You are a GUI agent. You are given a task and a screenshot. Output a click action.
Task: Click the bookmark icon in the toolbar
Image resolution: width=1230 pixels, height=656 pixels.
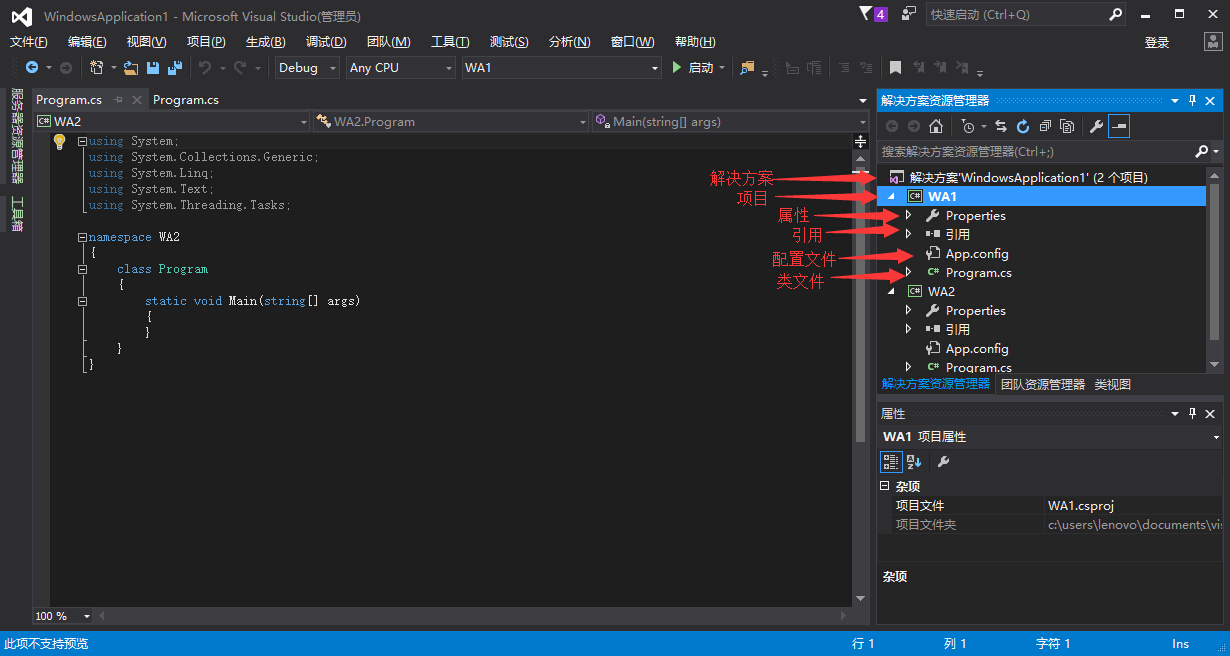(x=895, y=68)
